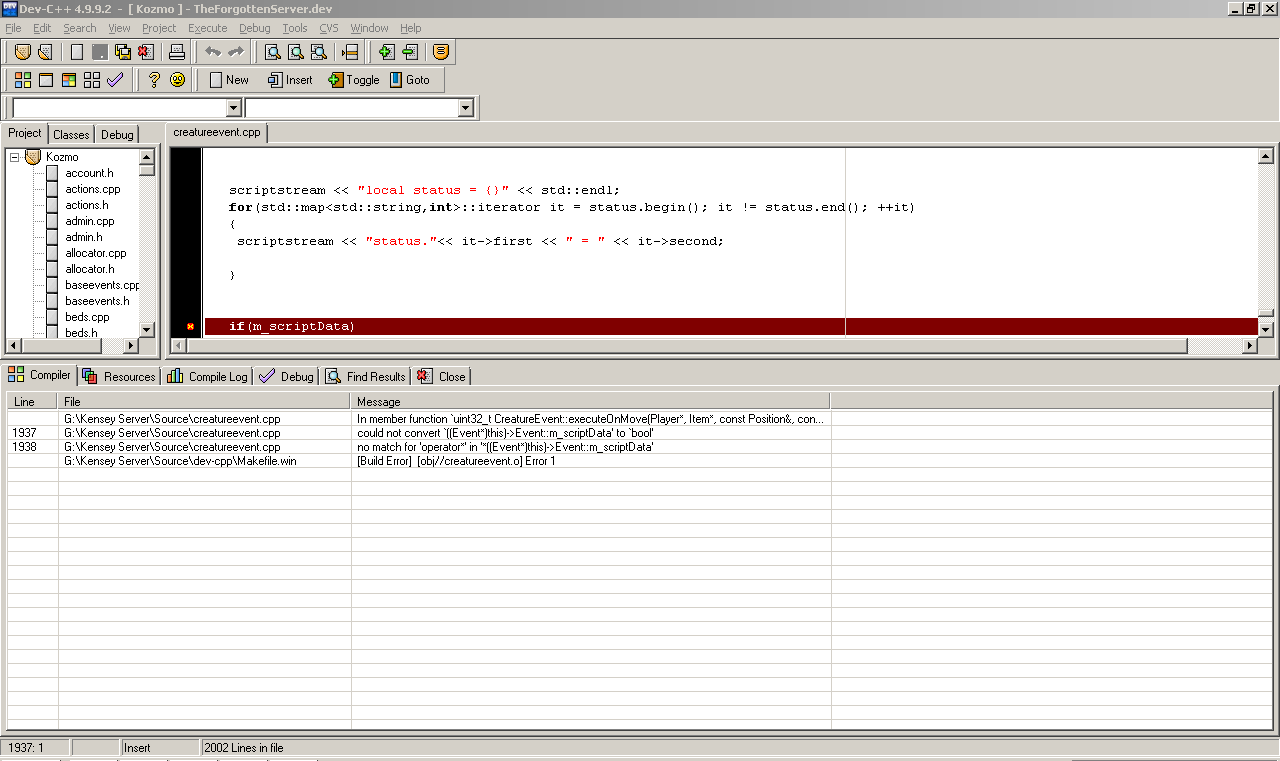Click the Replace toolbar icon

point(296,52)
